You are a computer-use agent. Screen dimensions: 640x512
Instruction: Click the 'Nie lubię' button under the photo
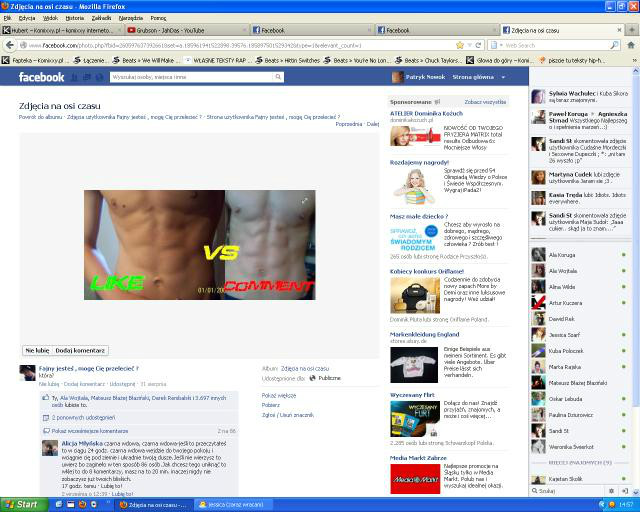(x=37, y=350)
